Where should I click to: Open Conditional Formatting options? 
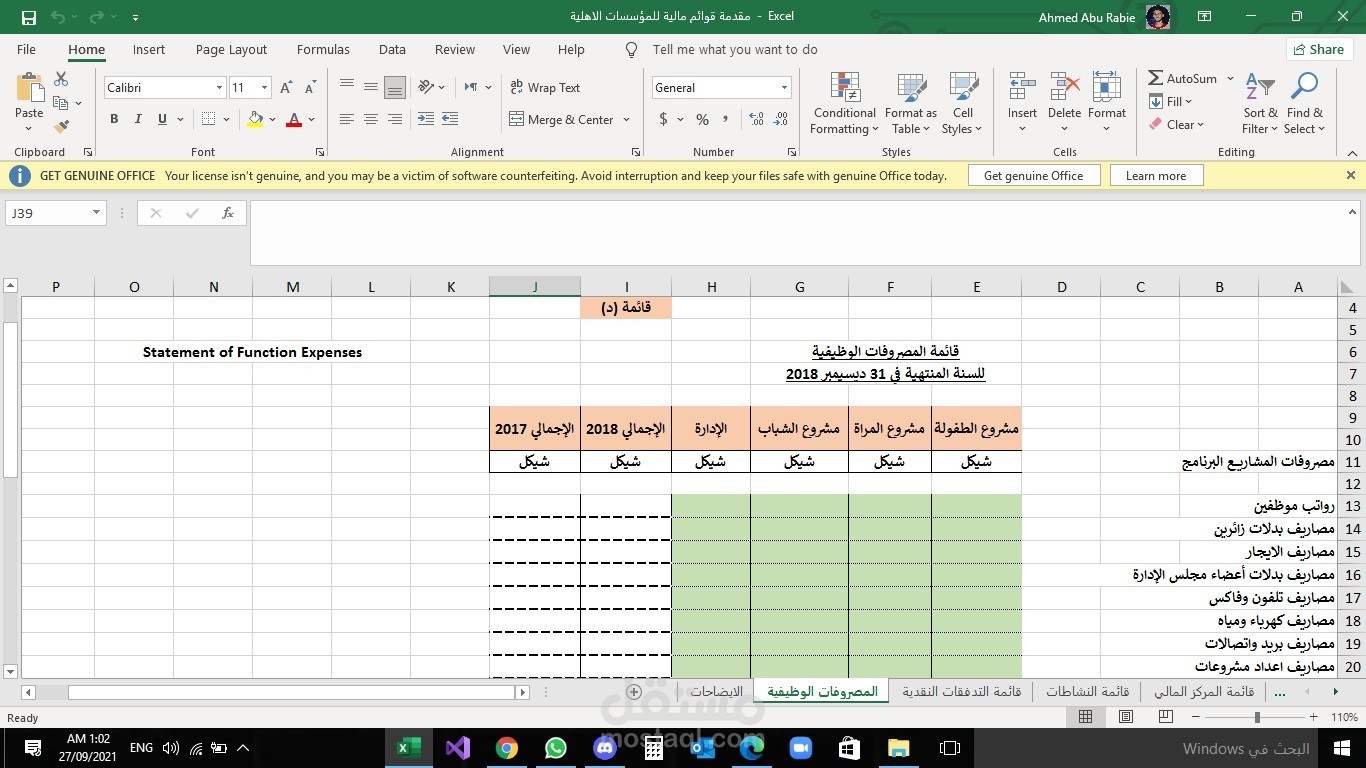[843, 103]
